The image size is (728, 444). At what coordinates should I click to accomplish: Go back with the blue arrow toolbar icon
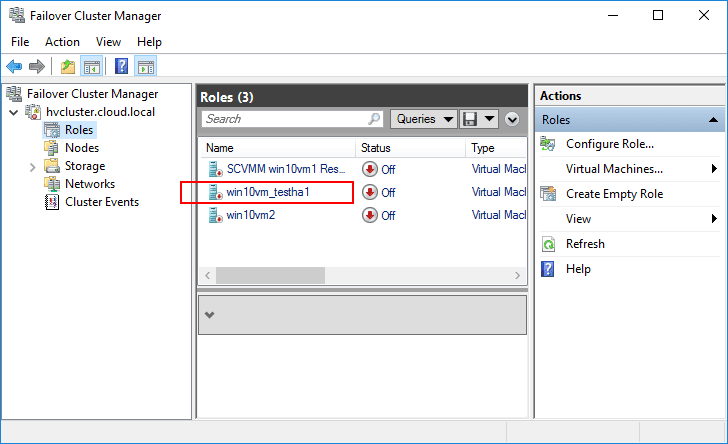pyautogui.click(x=14, y=66)
